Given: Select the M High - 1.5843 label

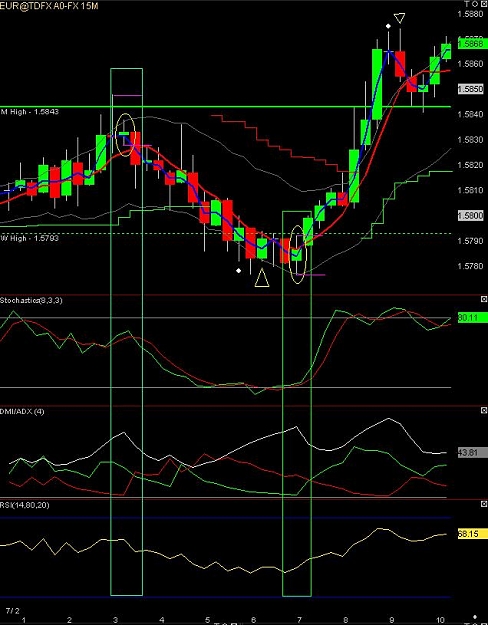Looking at the screenshot, I should (x=31, y=112).
